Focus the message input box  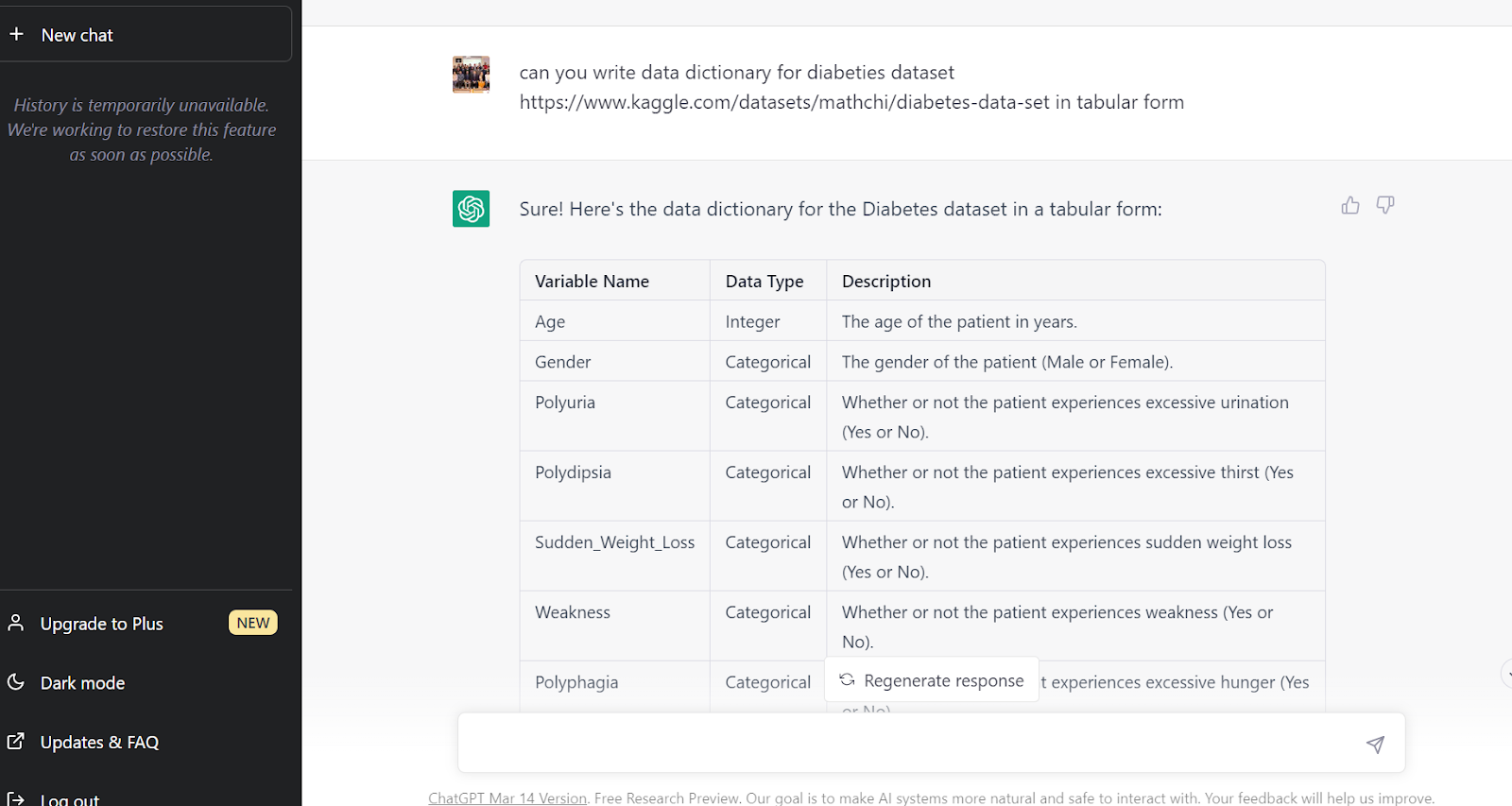click(x=907, y=744)
